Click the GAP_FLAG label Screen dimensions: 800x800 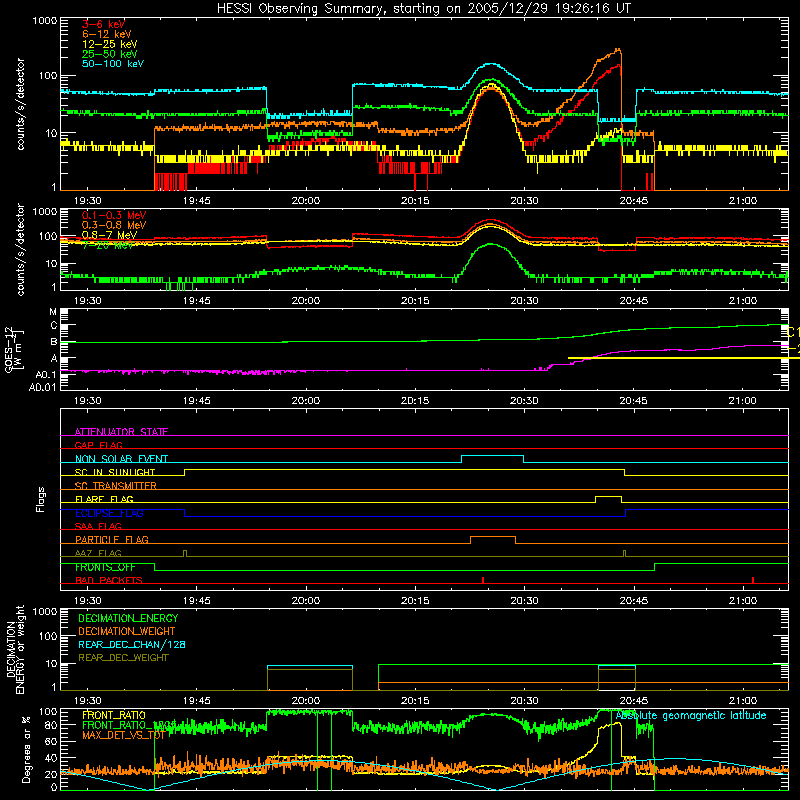(98, 445)
